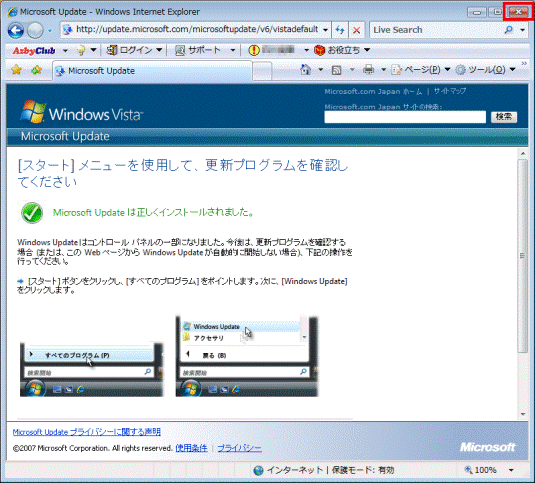
Task: Click the browser Forward arrow button
Action: pos(35,31)
